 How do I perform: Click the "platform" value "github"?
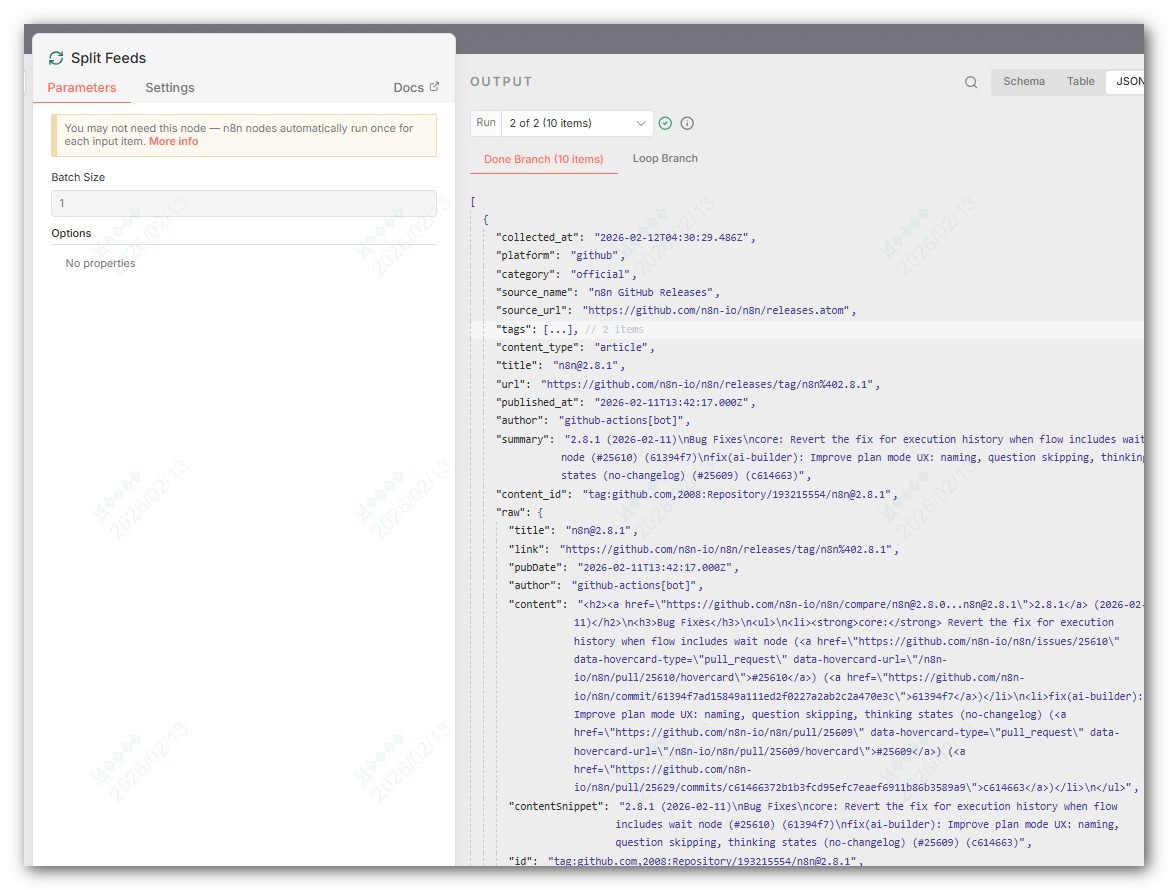pos(596,255)
